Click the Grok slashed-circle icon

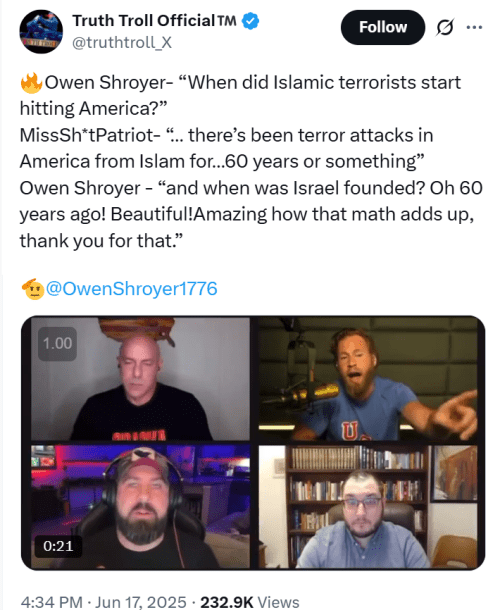(445, 28)
